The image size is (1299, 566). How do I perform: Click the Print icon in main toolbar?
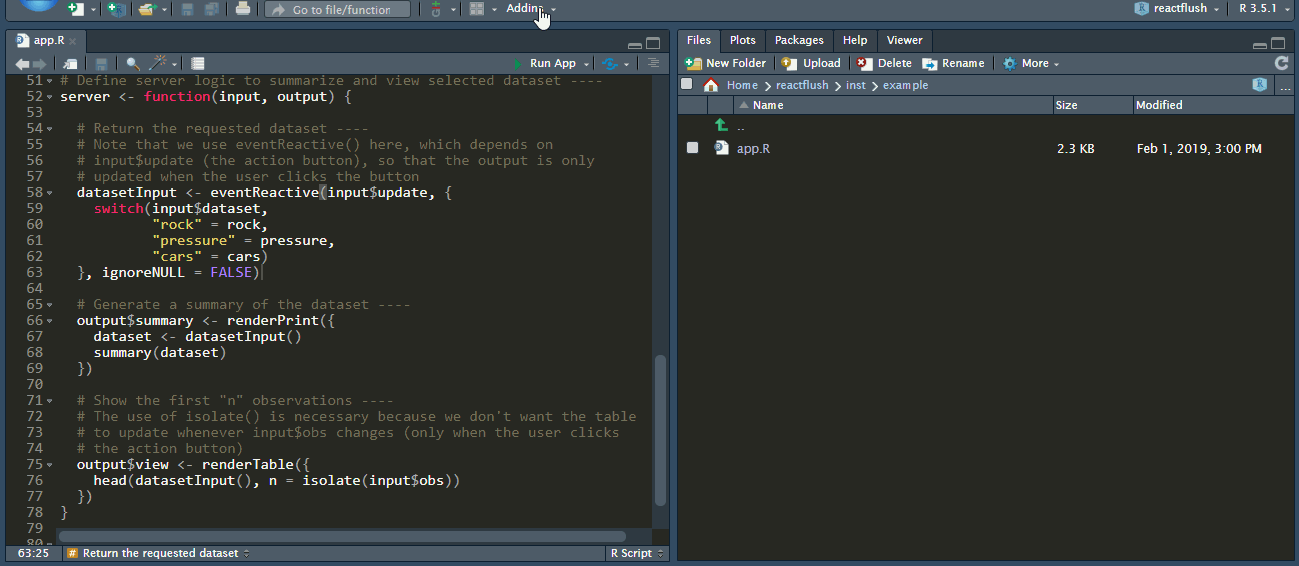[243, 9]
